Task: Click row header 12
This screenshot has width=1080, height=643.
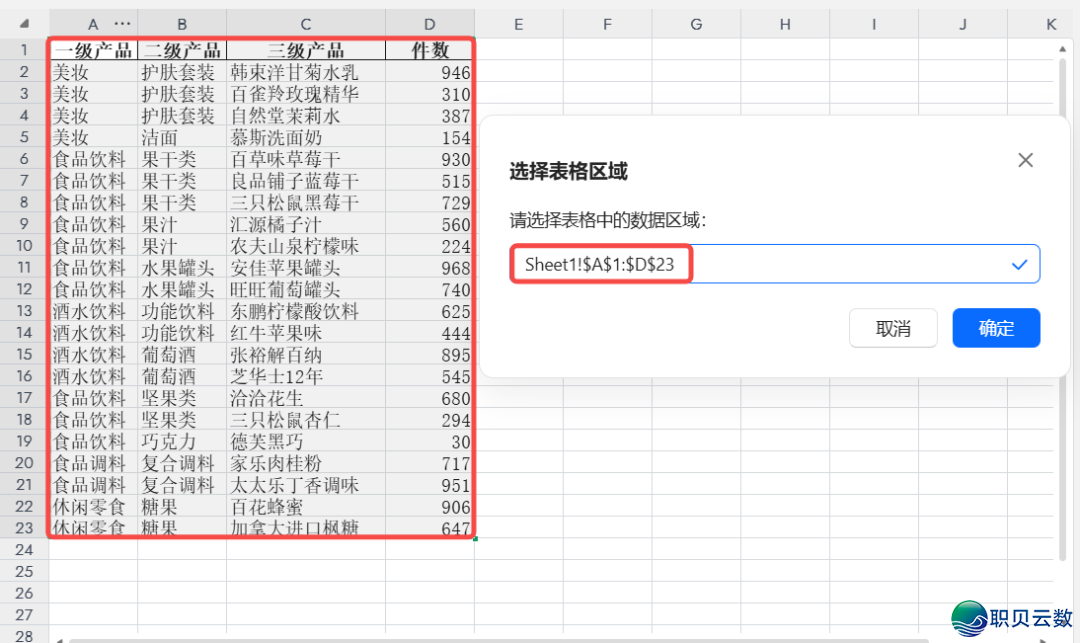Action: point(24,289)
